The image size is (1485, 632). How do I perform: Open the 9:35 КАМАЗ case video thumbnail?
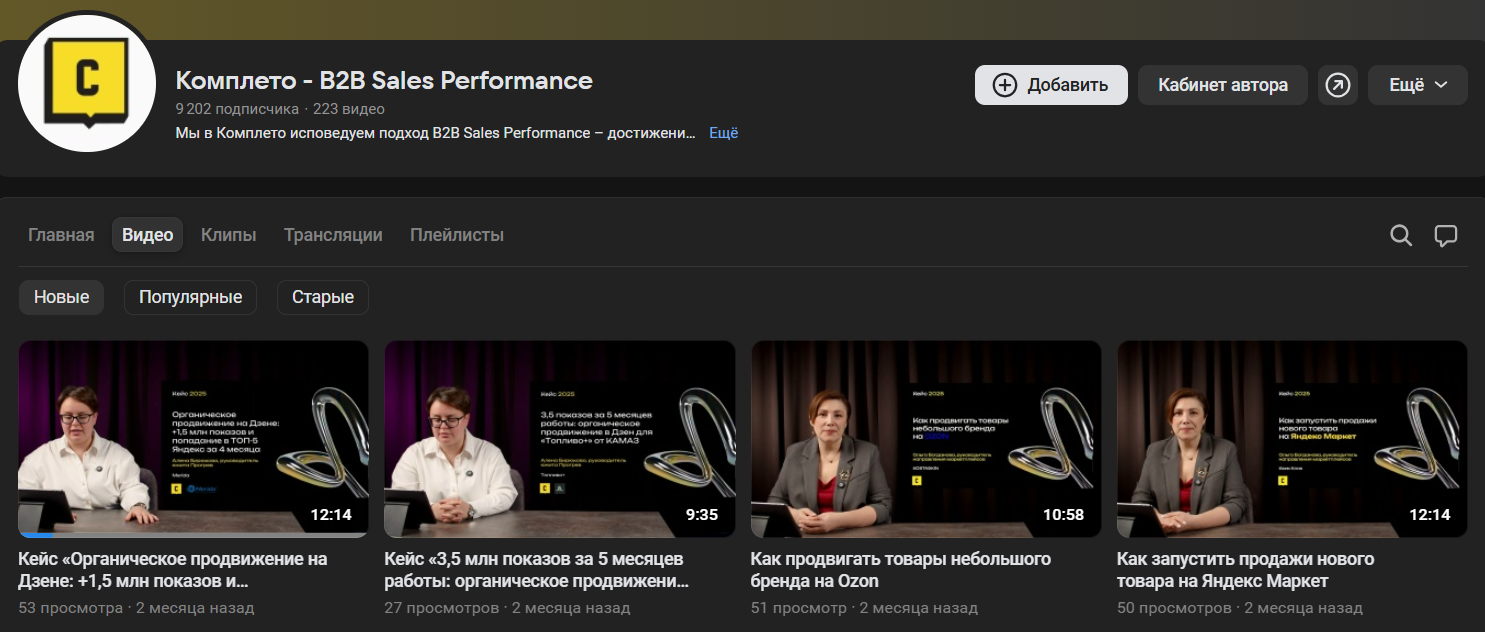(x=559, y=439)
